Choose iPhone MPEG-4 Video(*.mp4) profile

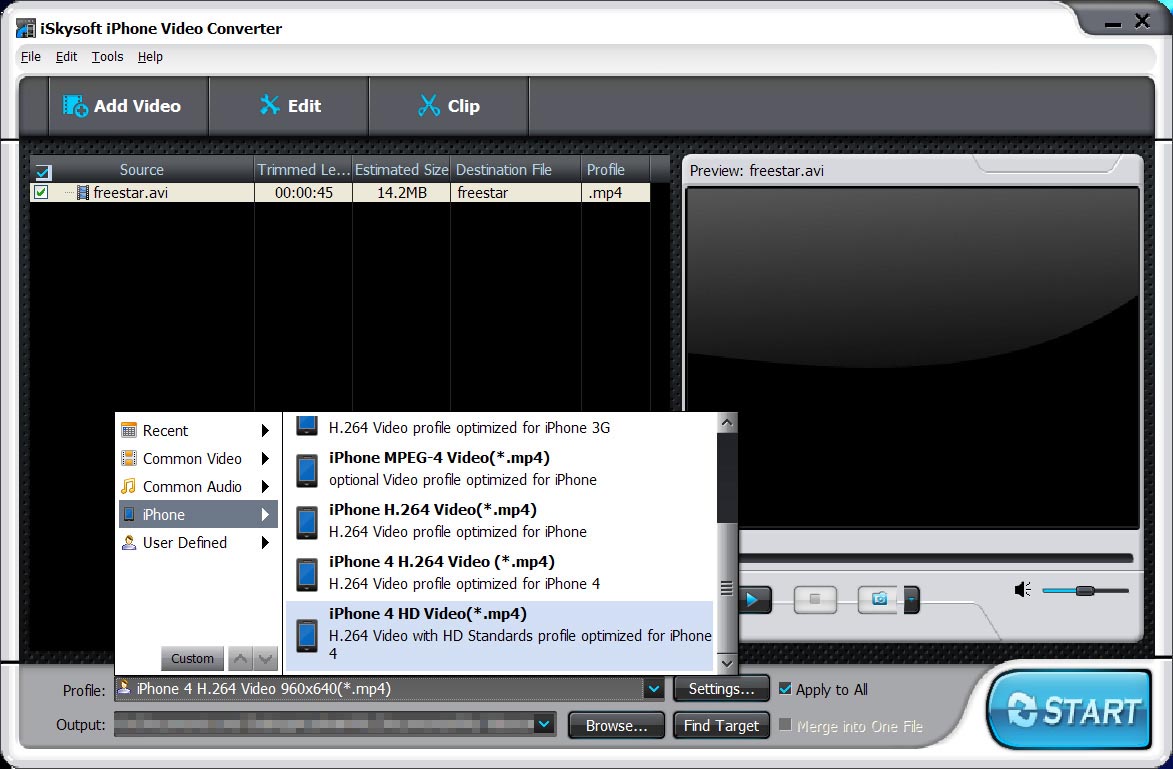click(x=500, y=469)
